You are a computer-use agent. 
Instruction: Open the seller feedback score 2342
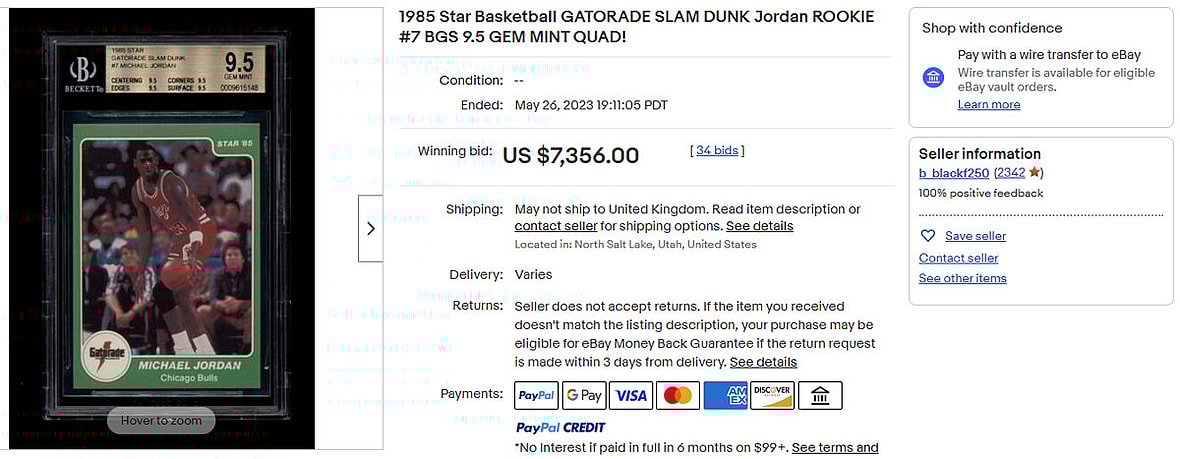(x=1010, y=173)
